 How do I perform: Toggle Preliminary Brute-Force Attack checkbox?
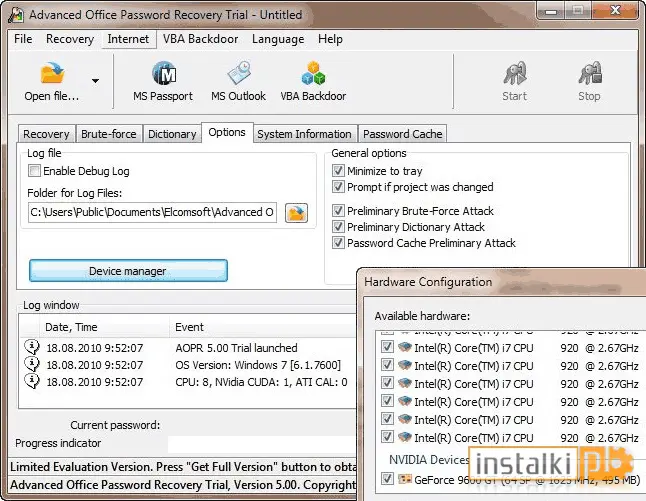click(x=338, y=211)
